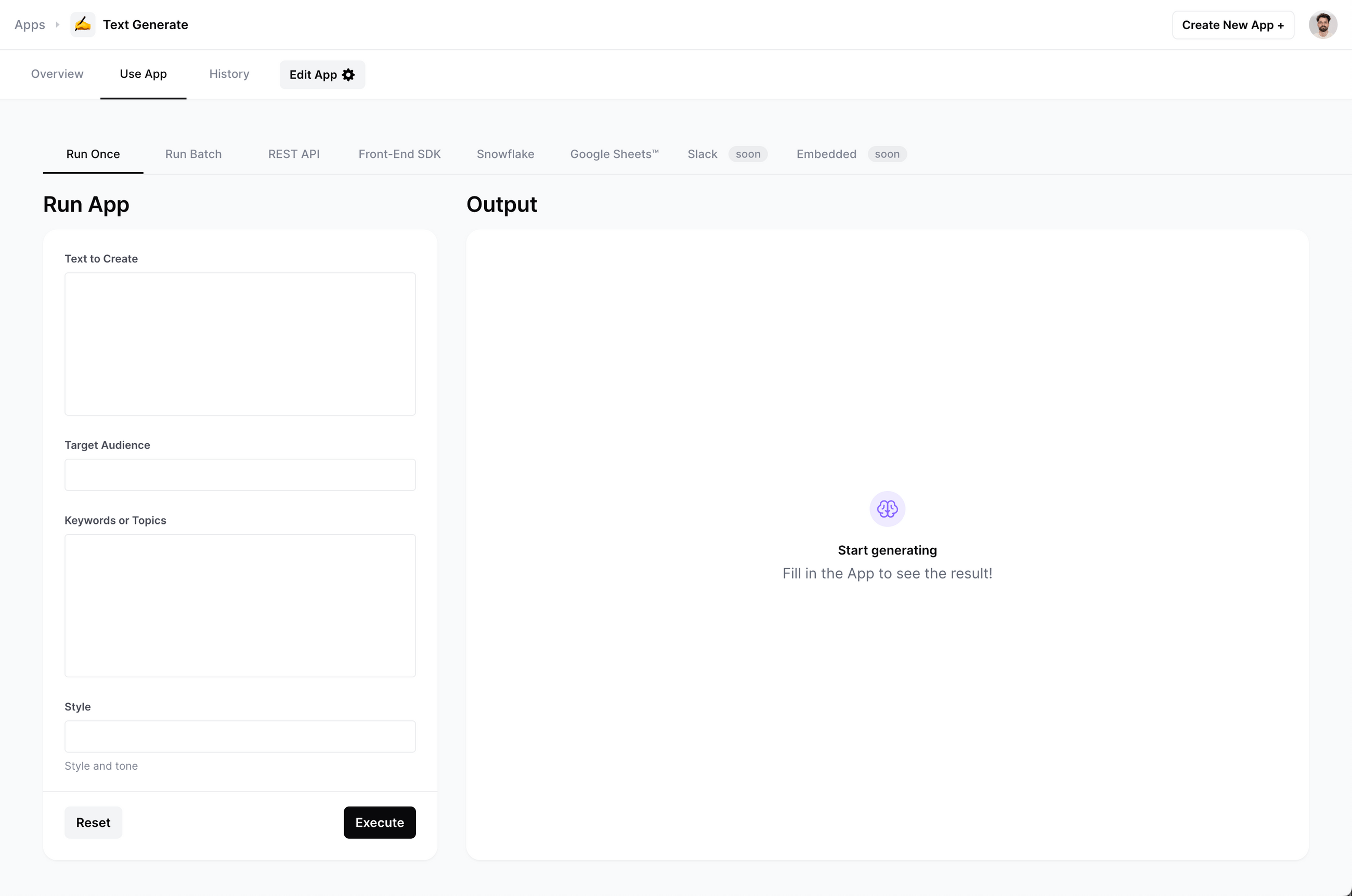Open the user profile avatar
Screen dimensions: 1352x896
1323,24
